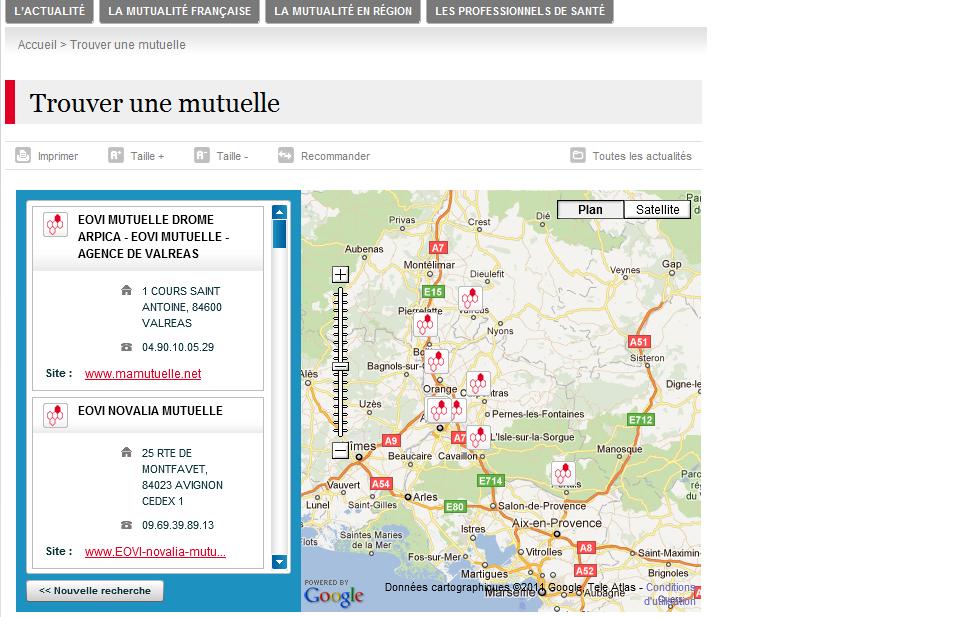Click the Google logo on the map

(x=334, y=595)
